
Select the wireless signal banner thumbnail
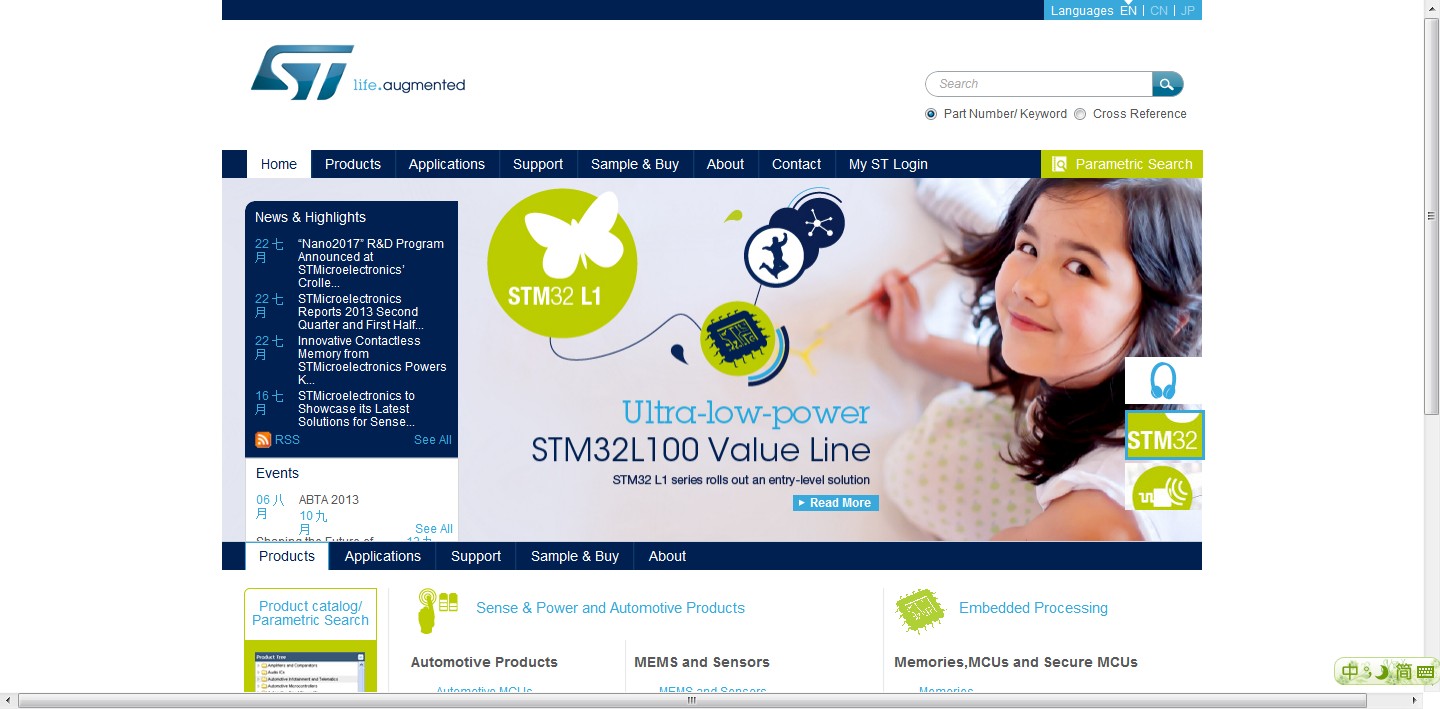coord(1163,488)
